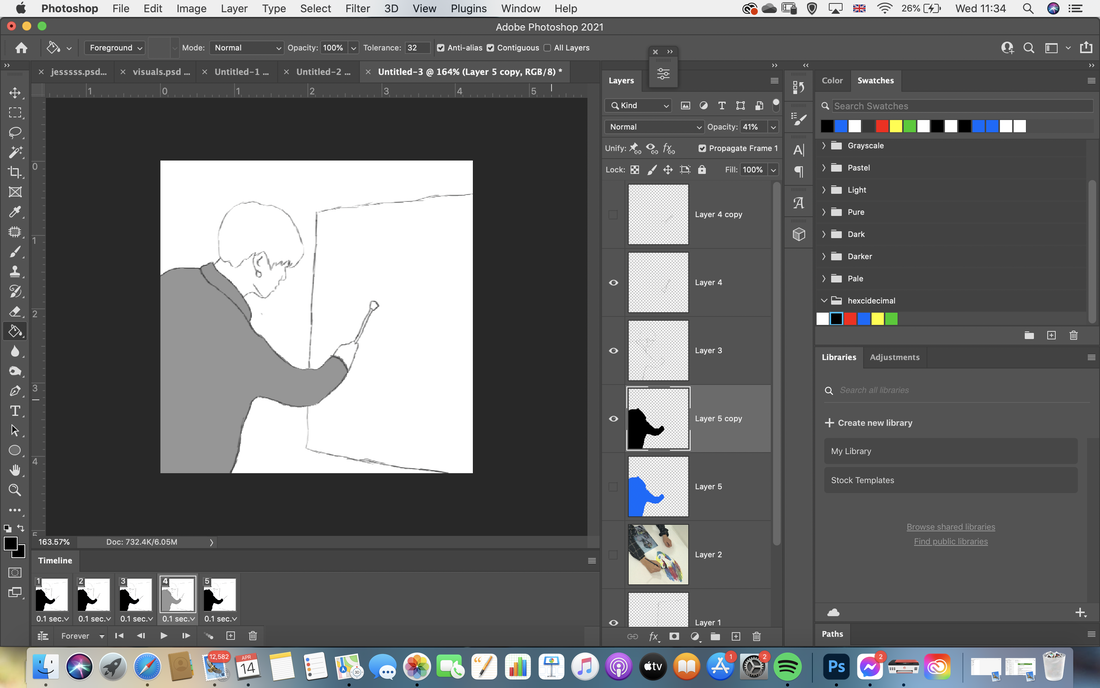Delete layer using Layers panel trash icon
1100x688 pixels.
point(756,637)
